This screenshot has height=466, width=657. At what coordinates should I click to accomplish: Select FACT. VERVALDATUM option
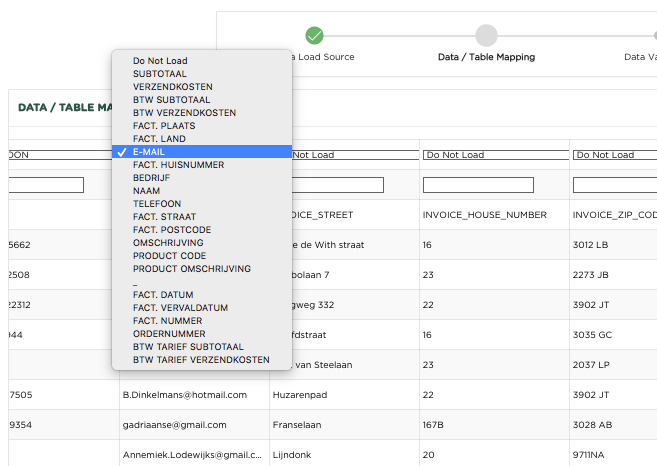click(x=180, y=308)
